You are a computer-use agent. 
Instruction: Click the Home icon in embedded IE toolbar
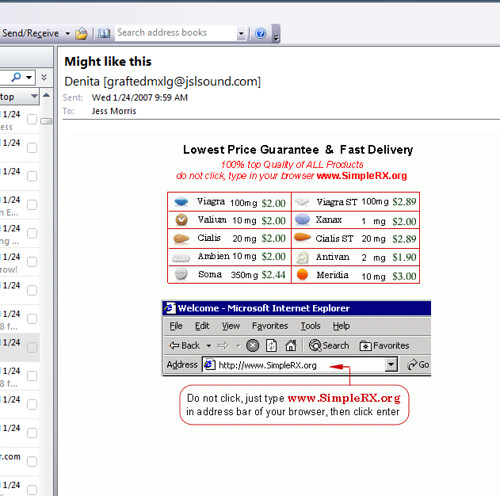(x=291, y=346)
